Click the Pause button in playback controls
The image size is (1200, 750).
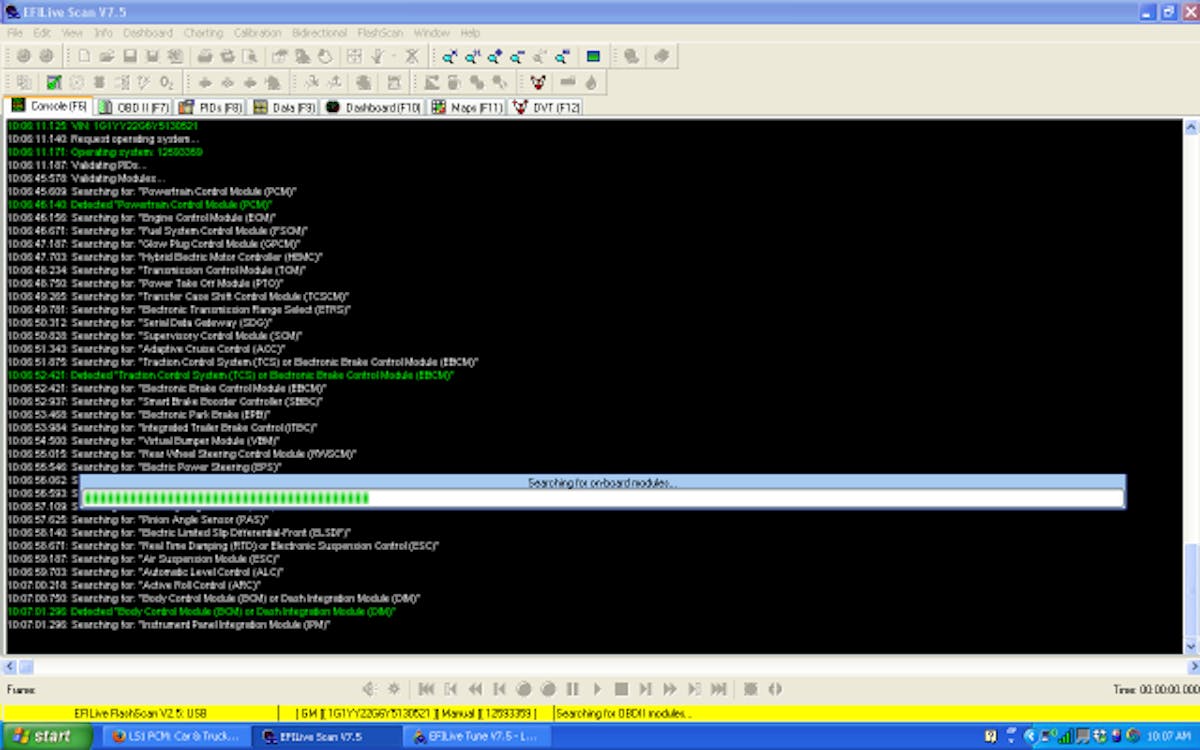coord(573,688)
